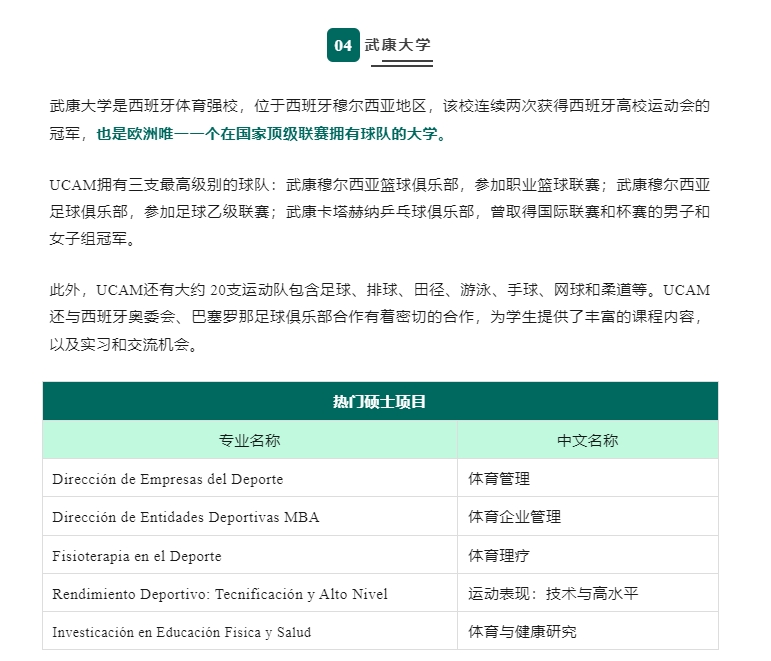Click the cell 体育理疗
The width and height of the screenshot is (771, 661).
(x=588, y=555)
